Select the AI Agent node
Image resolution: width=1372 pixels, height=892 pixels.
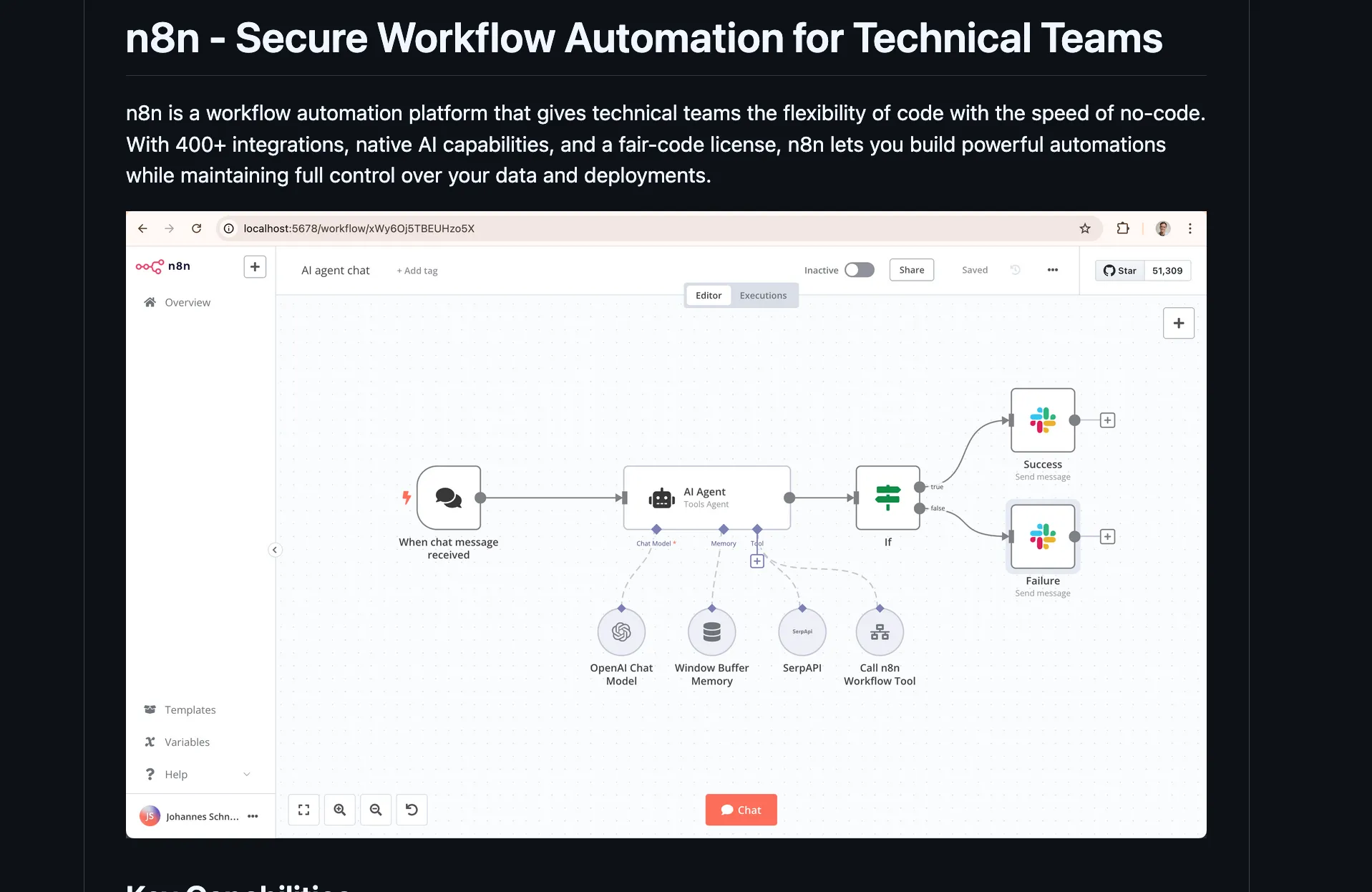(x=707, y=498)
